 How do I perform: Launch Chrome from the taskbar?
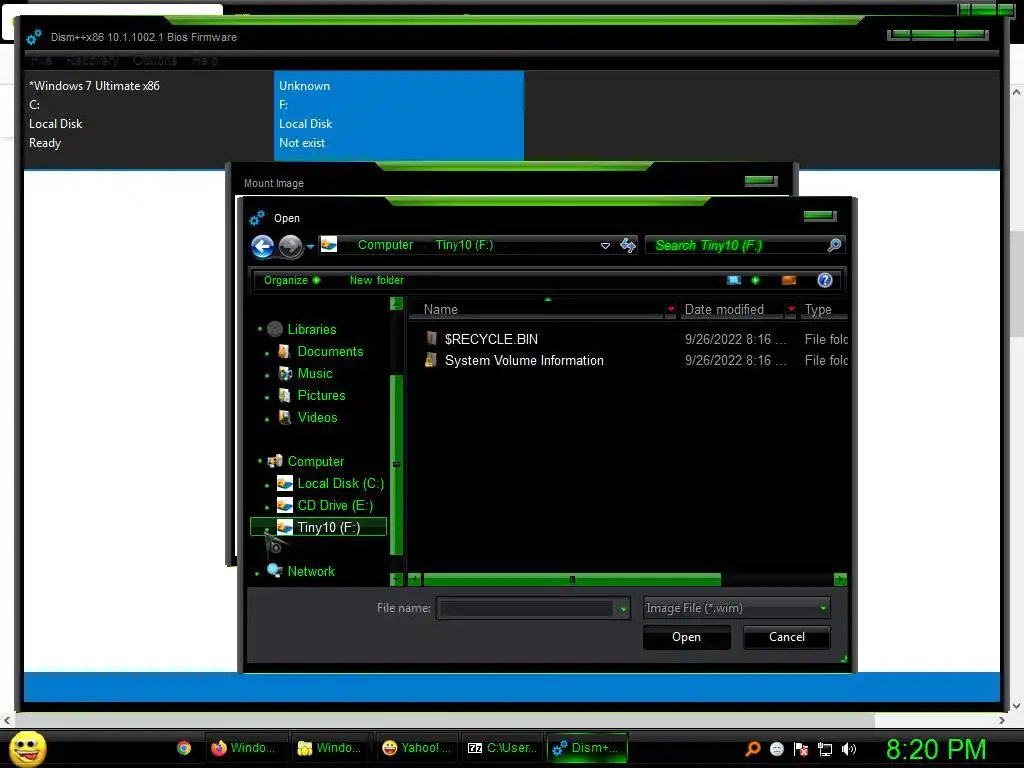point(184,748)
